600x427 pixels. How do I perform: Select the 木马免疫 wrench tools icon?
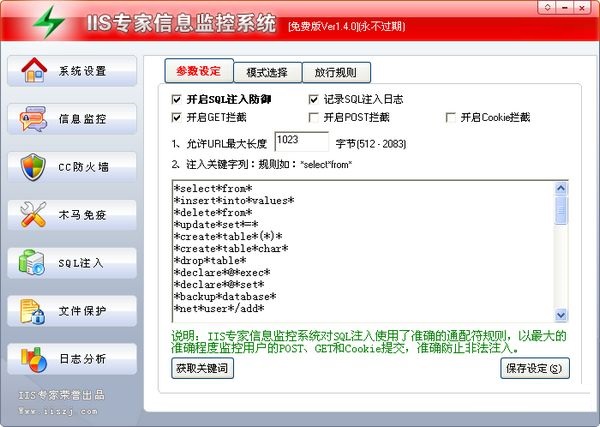pos(33,215)
